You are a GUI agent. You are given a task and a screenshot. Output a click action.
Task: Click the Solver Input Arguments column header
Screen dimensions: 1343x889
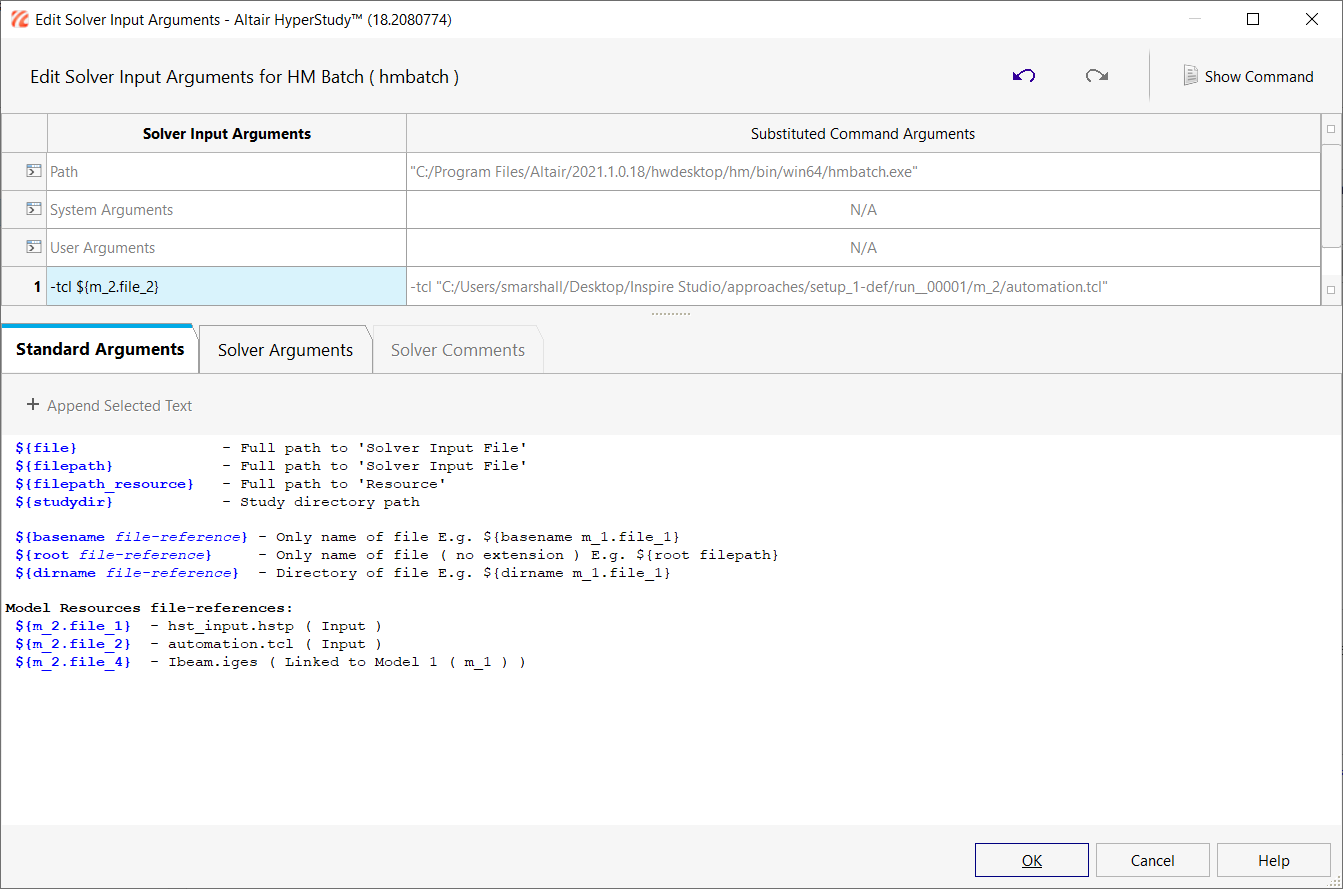coord(226,134)
